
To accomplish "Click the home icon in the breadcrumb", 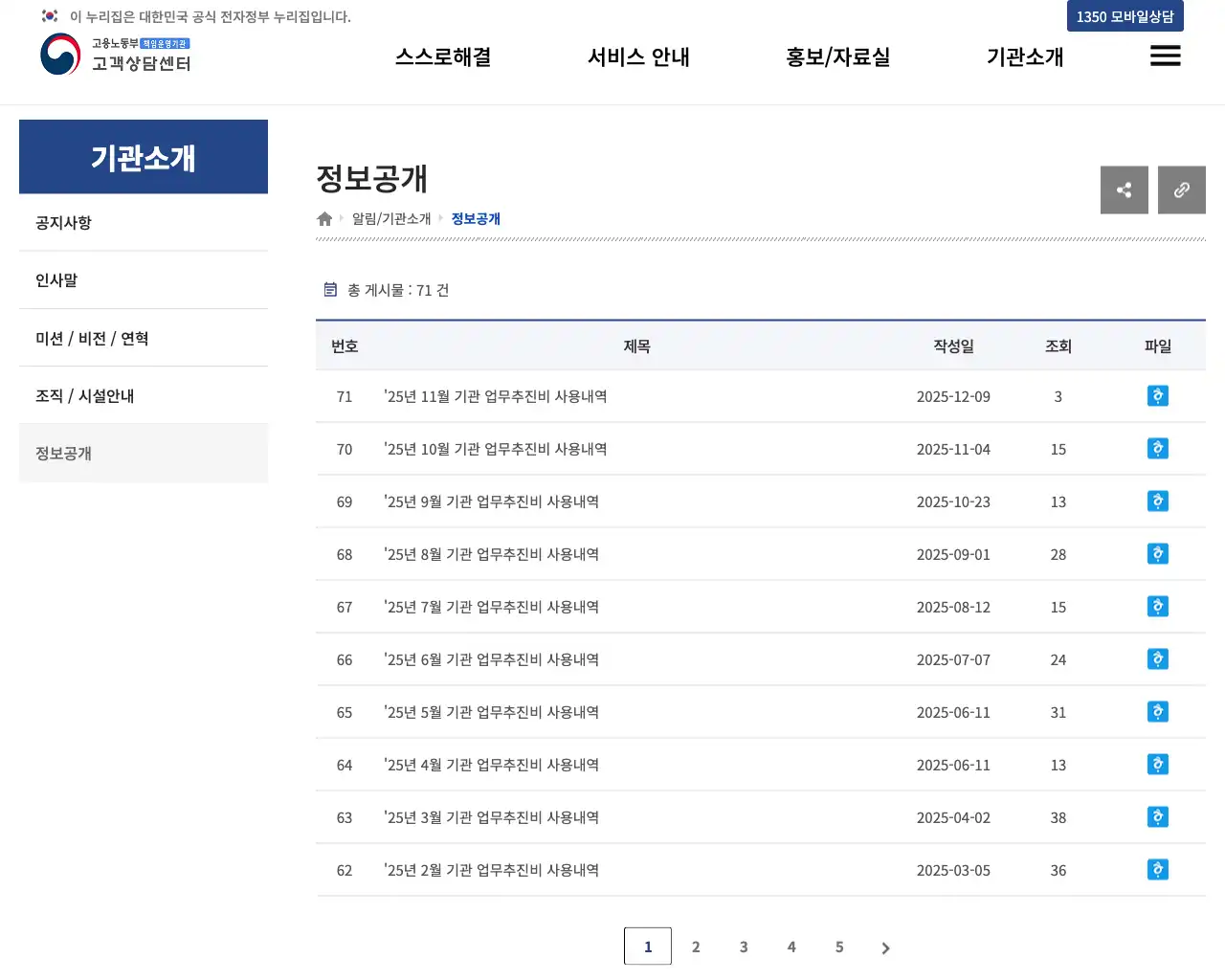I will pos(324,218).
